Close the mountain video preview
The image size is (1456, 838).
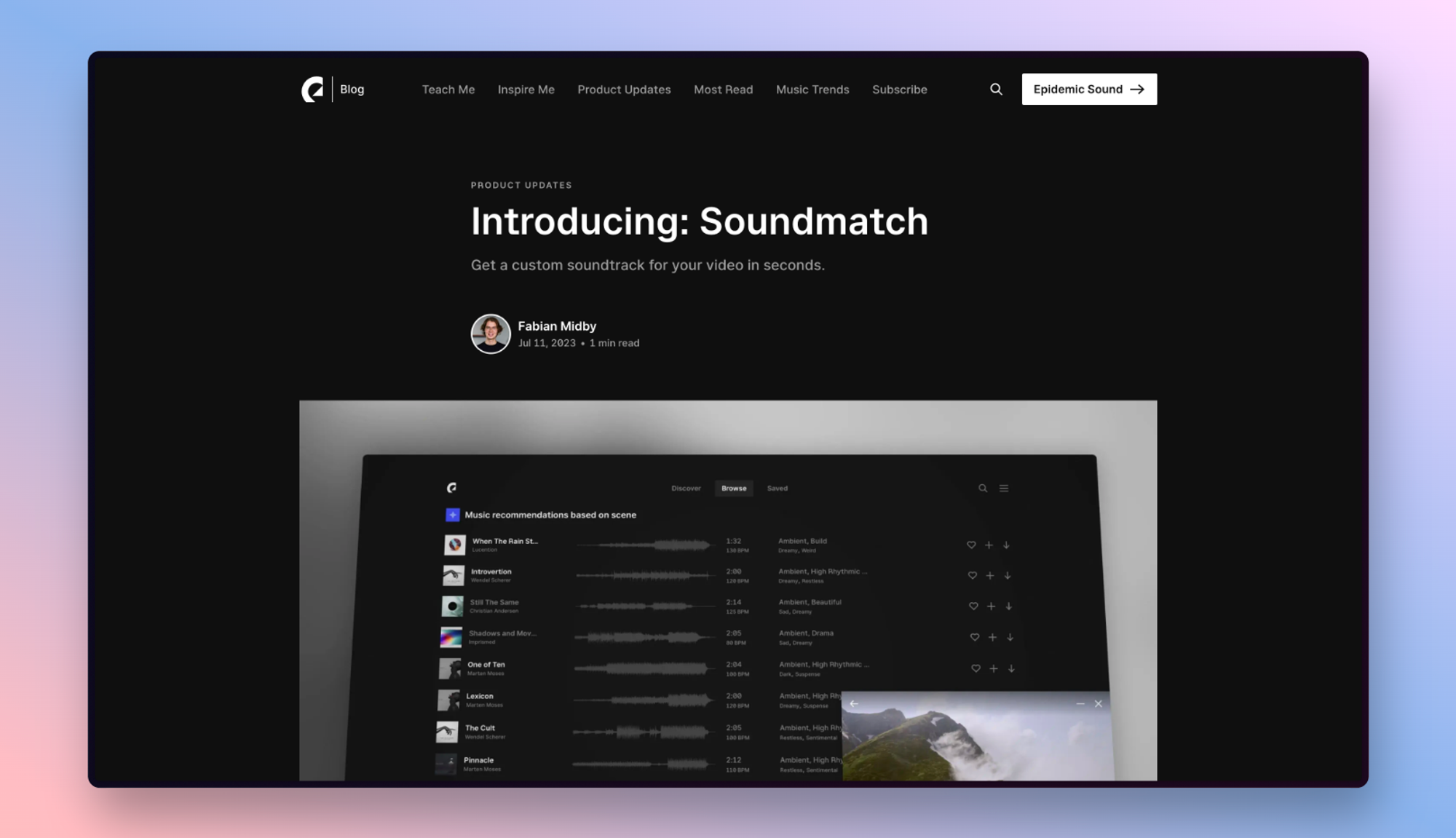(x=1098, y=703)
